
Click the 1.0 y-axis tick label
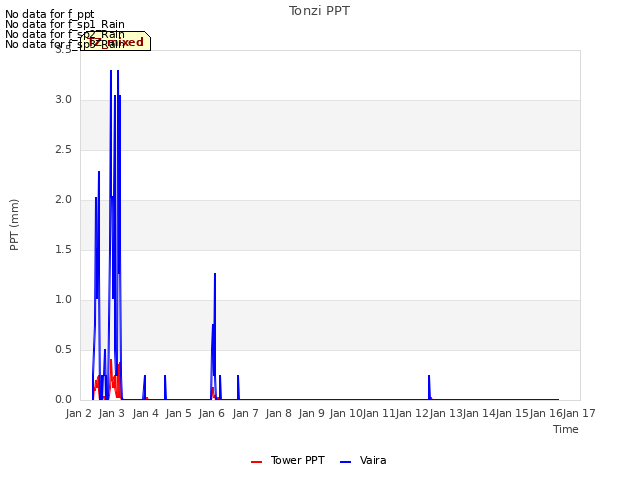64,300
